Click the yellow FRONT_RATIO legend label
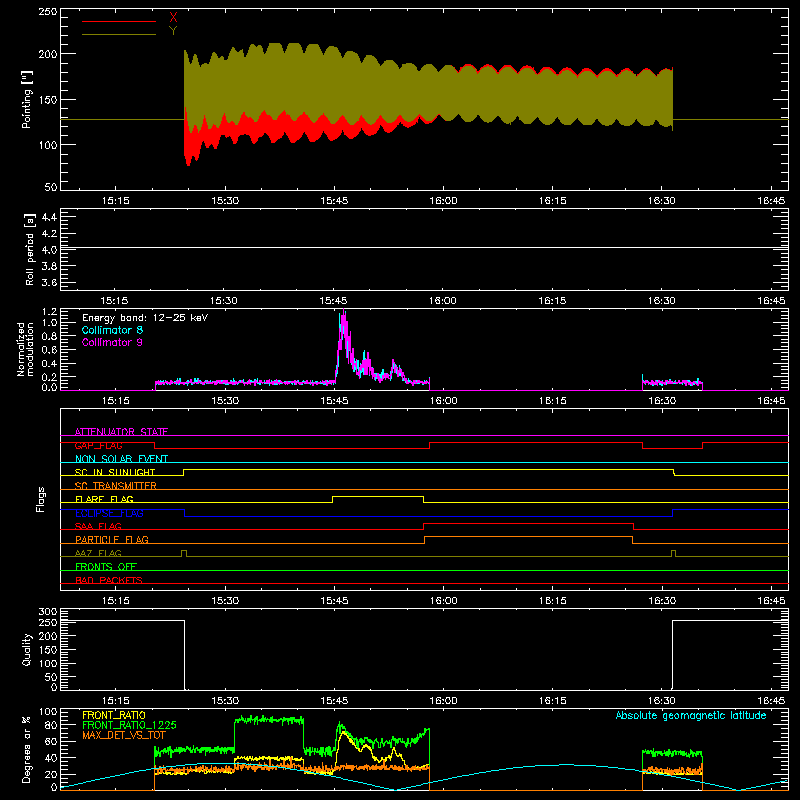Screen dimensions: 800x800 click(114, 715)
